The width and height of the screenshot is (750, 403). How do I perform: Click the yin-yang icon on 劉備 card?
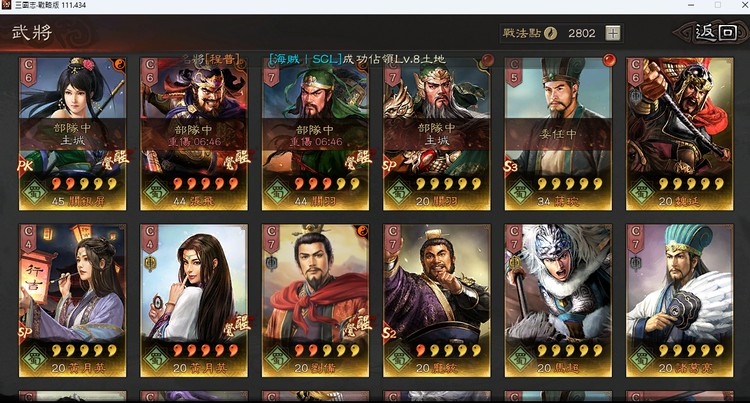(x=361, y=231)
